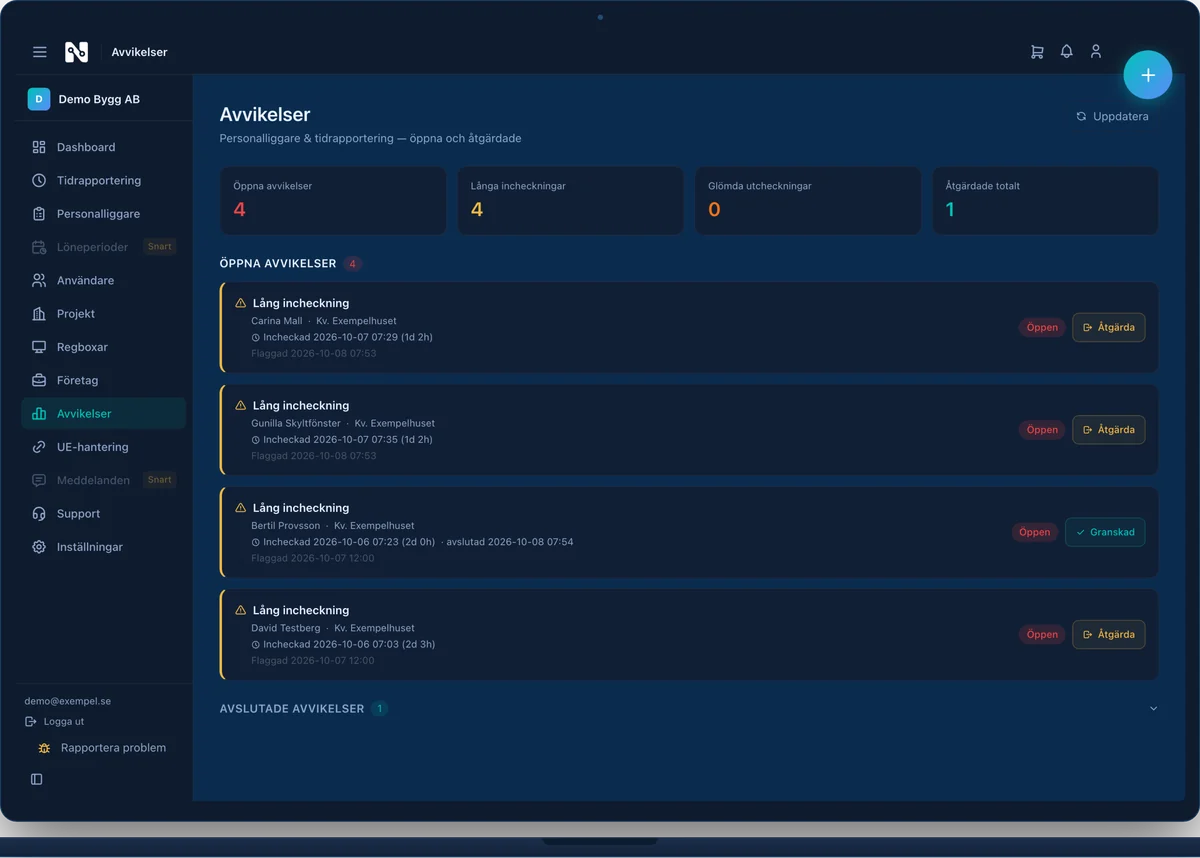The image size is (1200, 858).
Task: Click the Åtgärdade totalt stat card
Action: tap(1045, 201)
